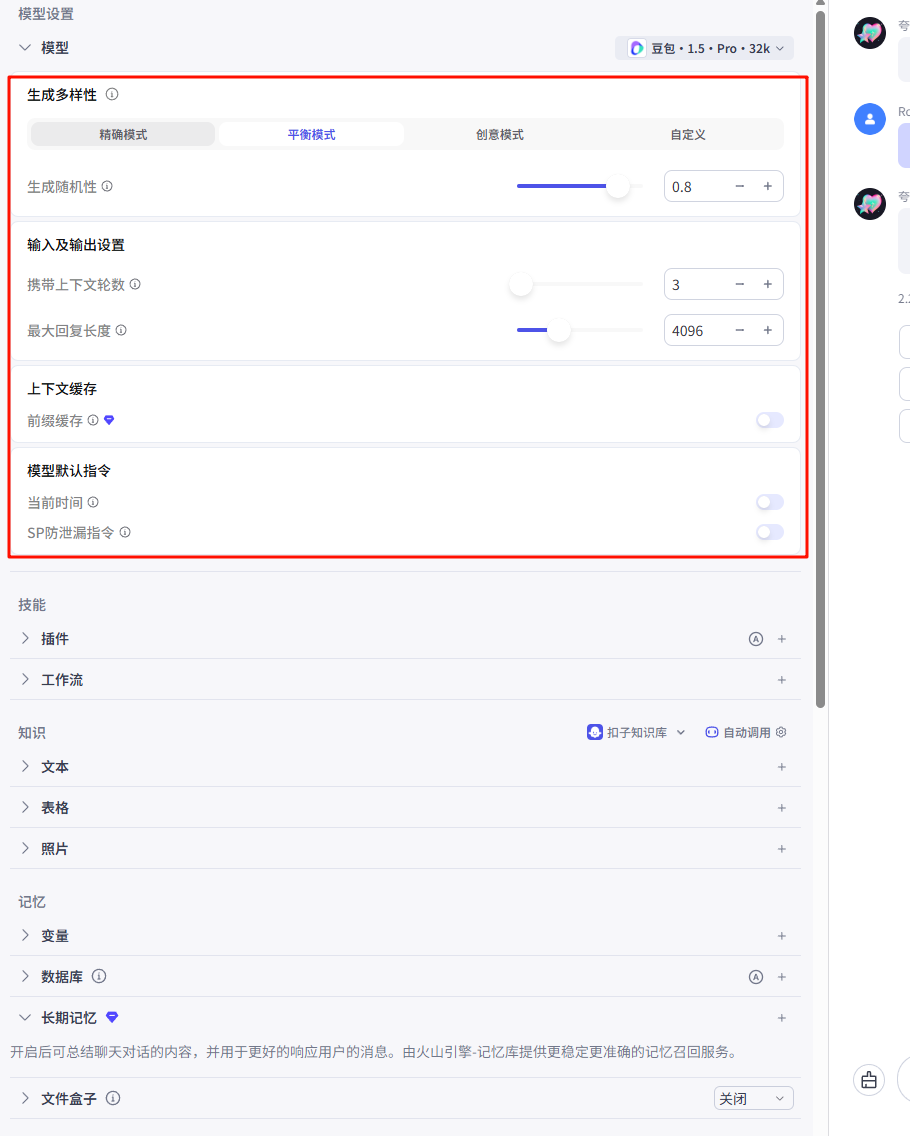Open the 自动调用 settings gear icon
Image resolution: width=910 pixels, height=1136 pixels.
tap(781, 732)
